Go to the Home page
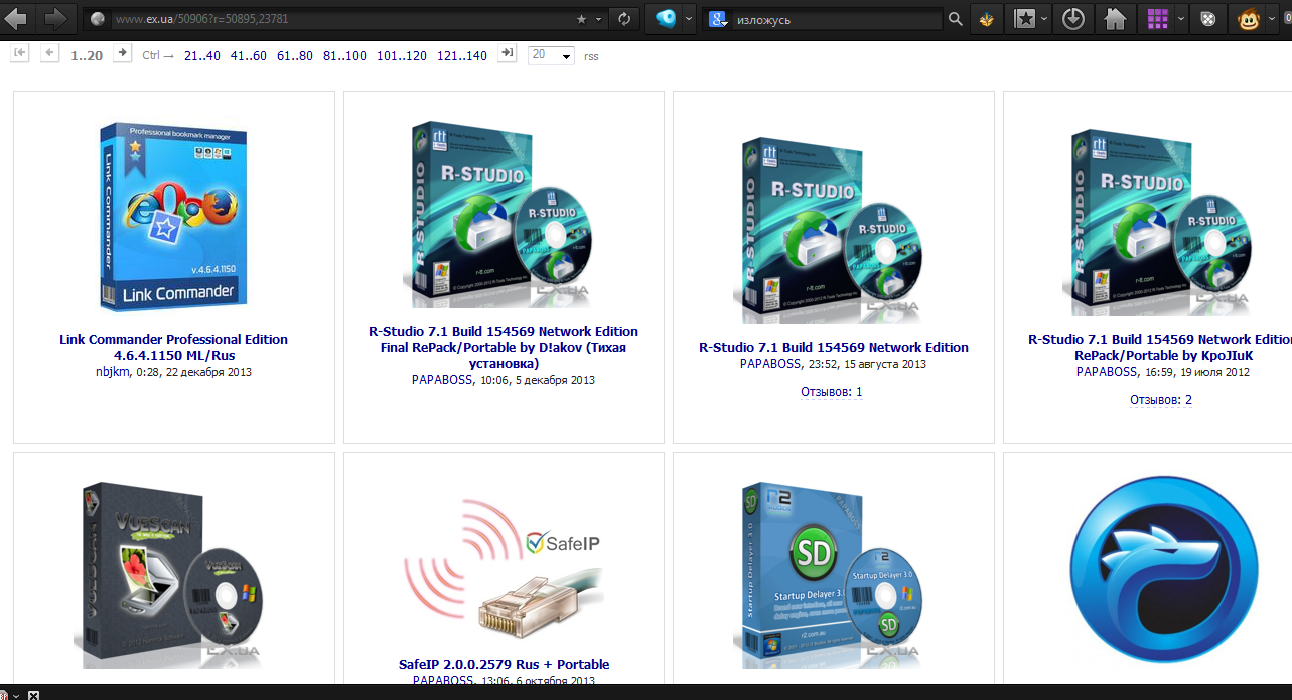The height and width of the screenshot is (700, 1292). point(1116,19)
